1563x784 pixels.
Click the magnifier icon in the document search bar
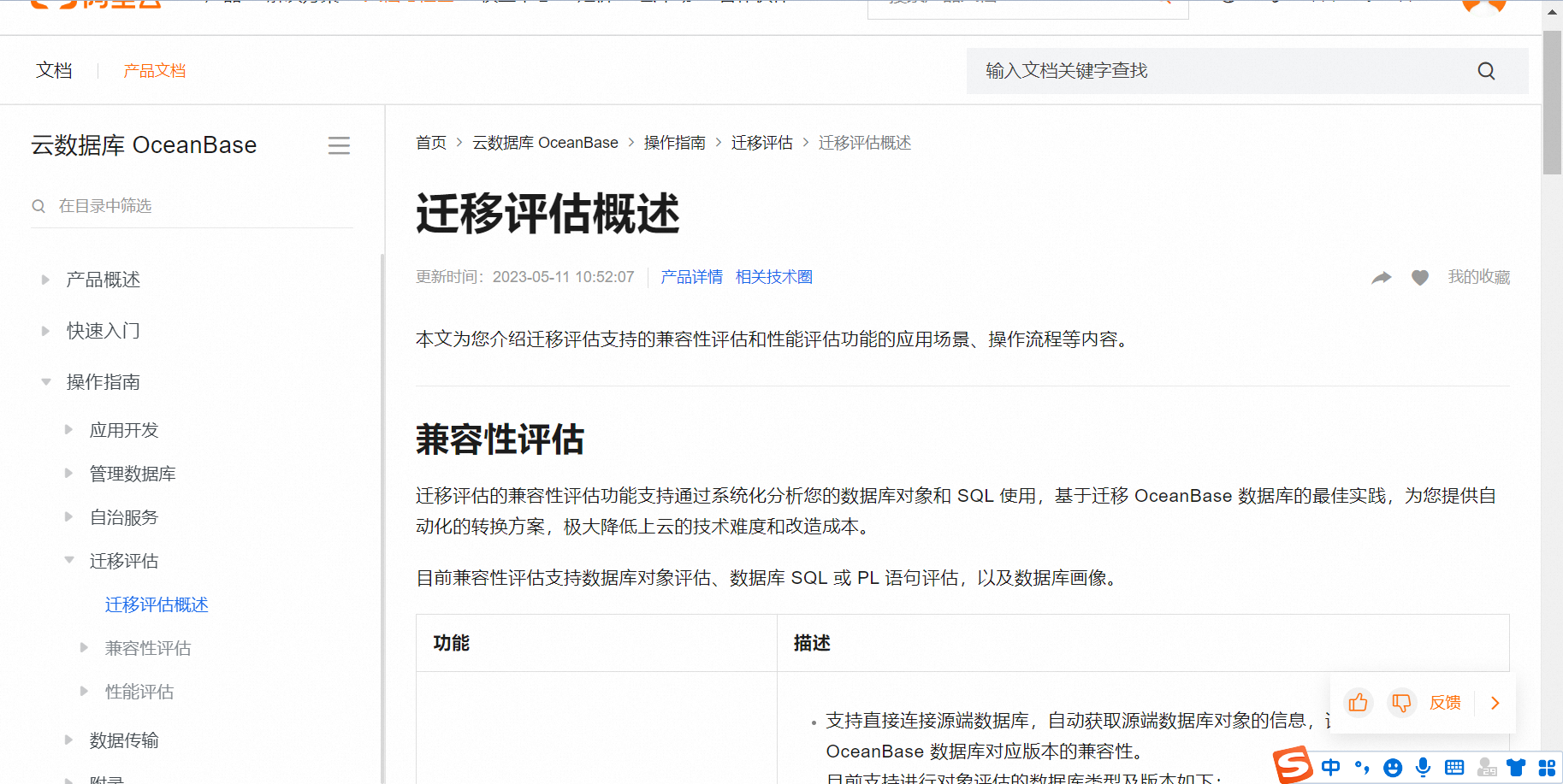pos(1486,71)
